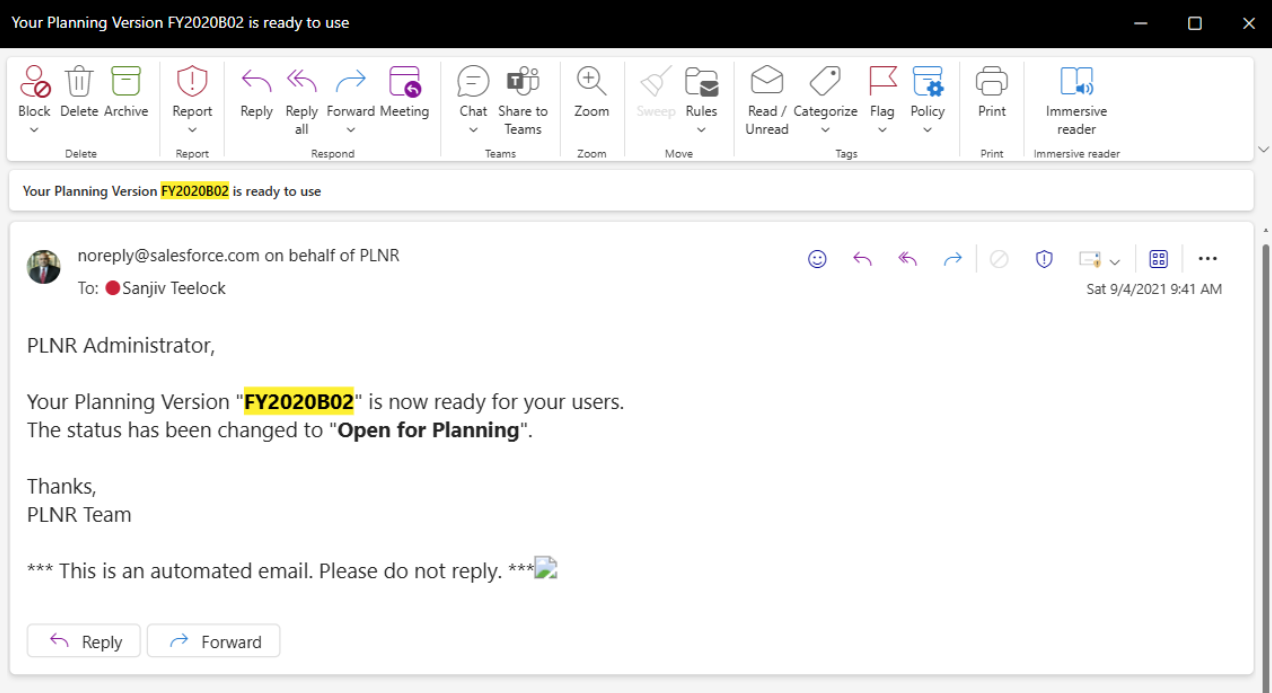This screenshot has height=693, width=1272.
Task: Delete this email using trash icon
Action: pyautogui.click(x=79, y=82)
